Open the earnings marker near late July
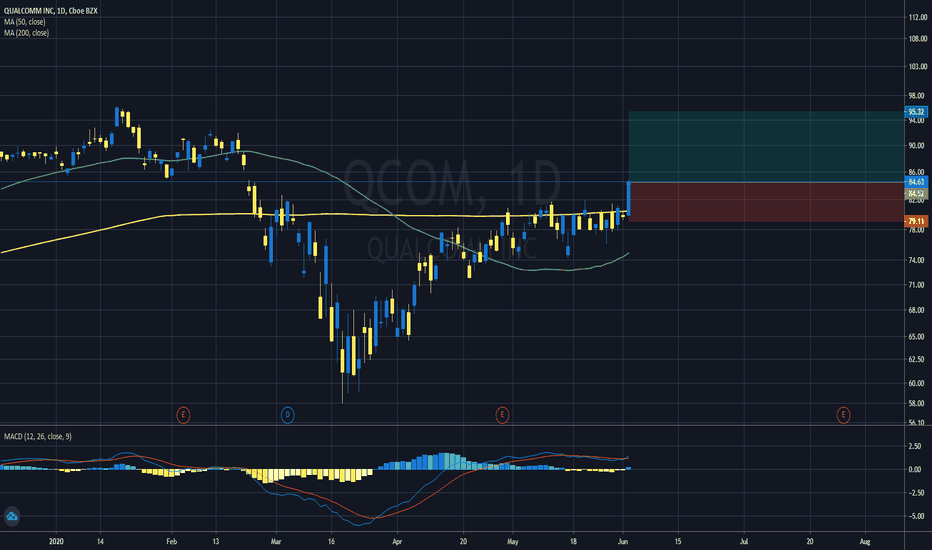This screenshot has height=550, width=932. pos(843,414)
